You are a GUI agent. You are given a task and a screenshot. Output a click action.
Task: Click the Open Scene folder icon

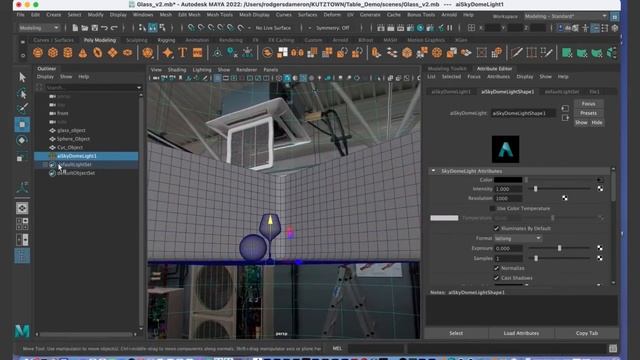tap(85, 28)
